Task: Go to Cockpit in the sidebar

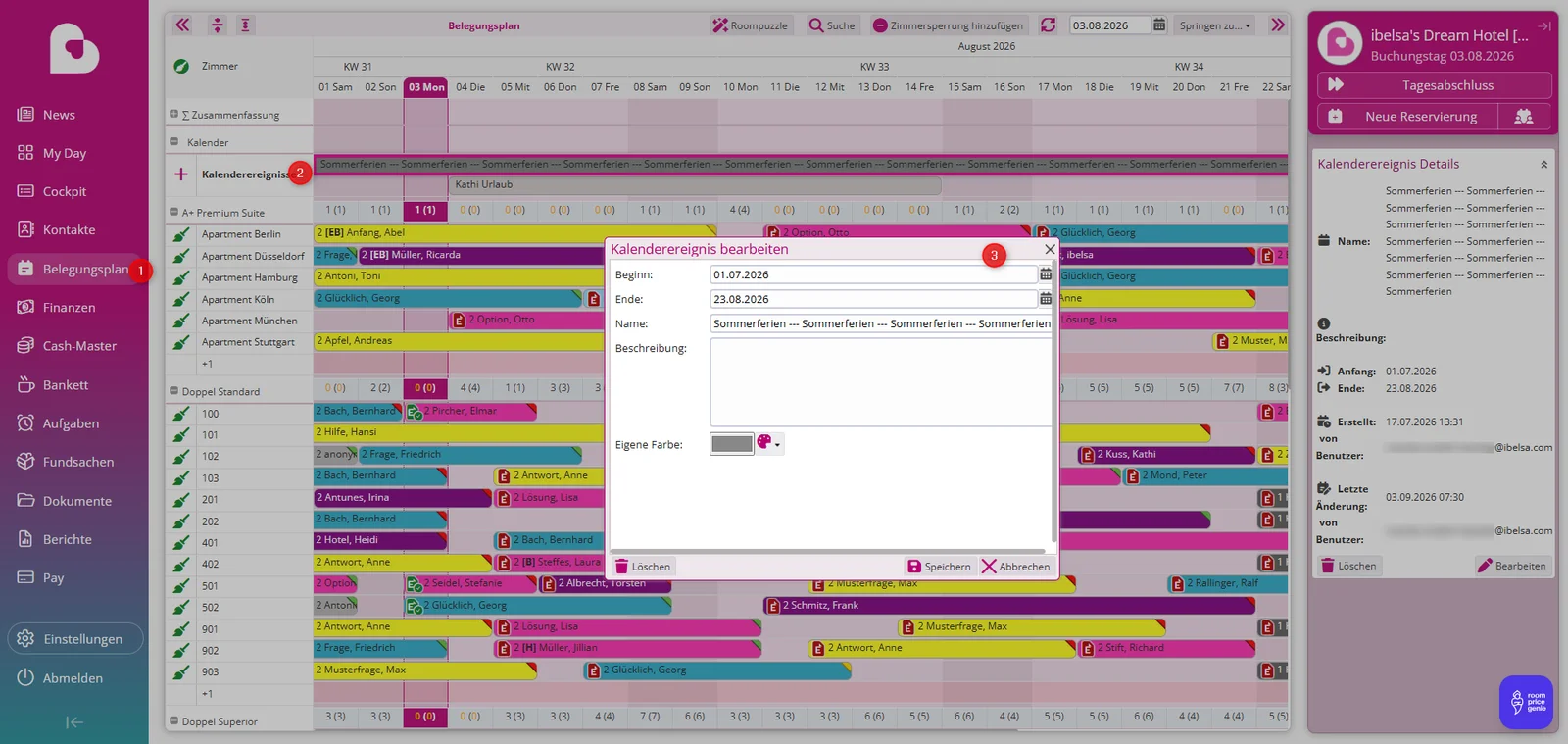Action: (65, 191)
